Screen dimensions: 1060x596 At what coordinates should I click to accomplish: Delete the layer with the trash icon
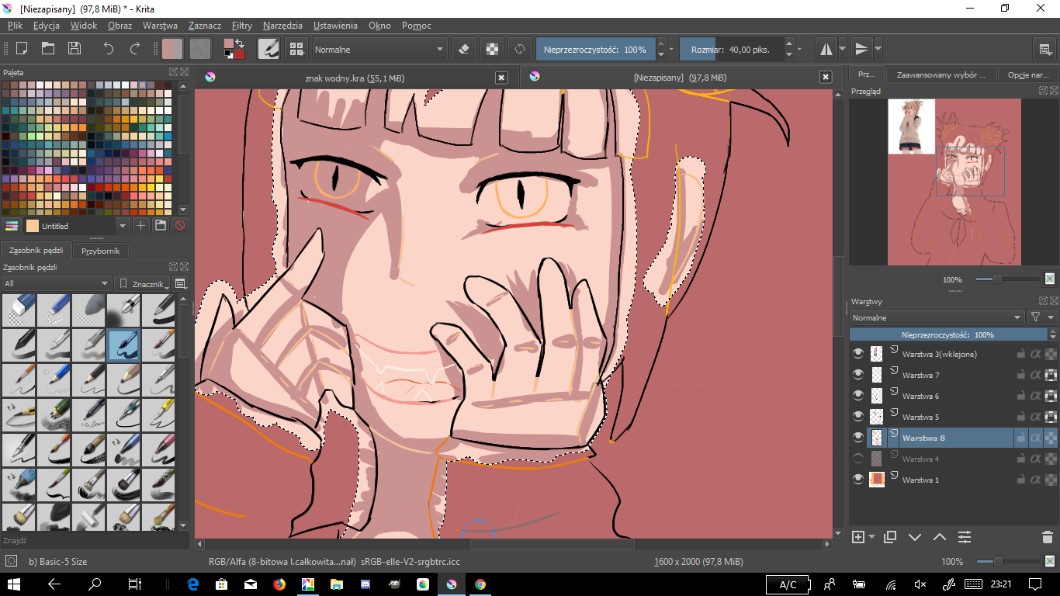pyautogui.click(x=1047, y=537)
